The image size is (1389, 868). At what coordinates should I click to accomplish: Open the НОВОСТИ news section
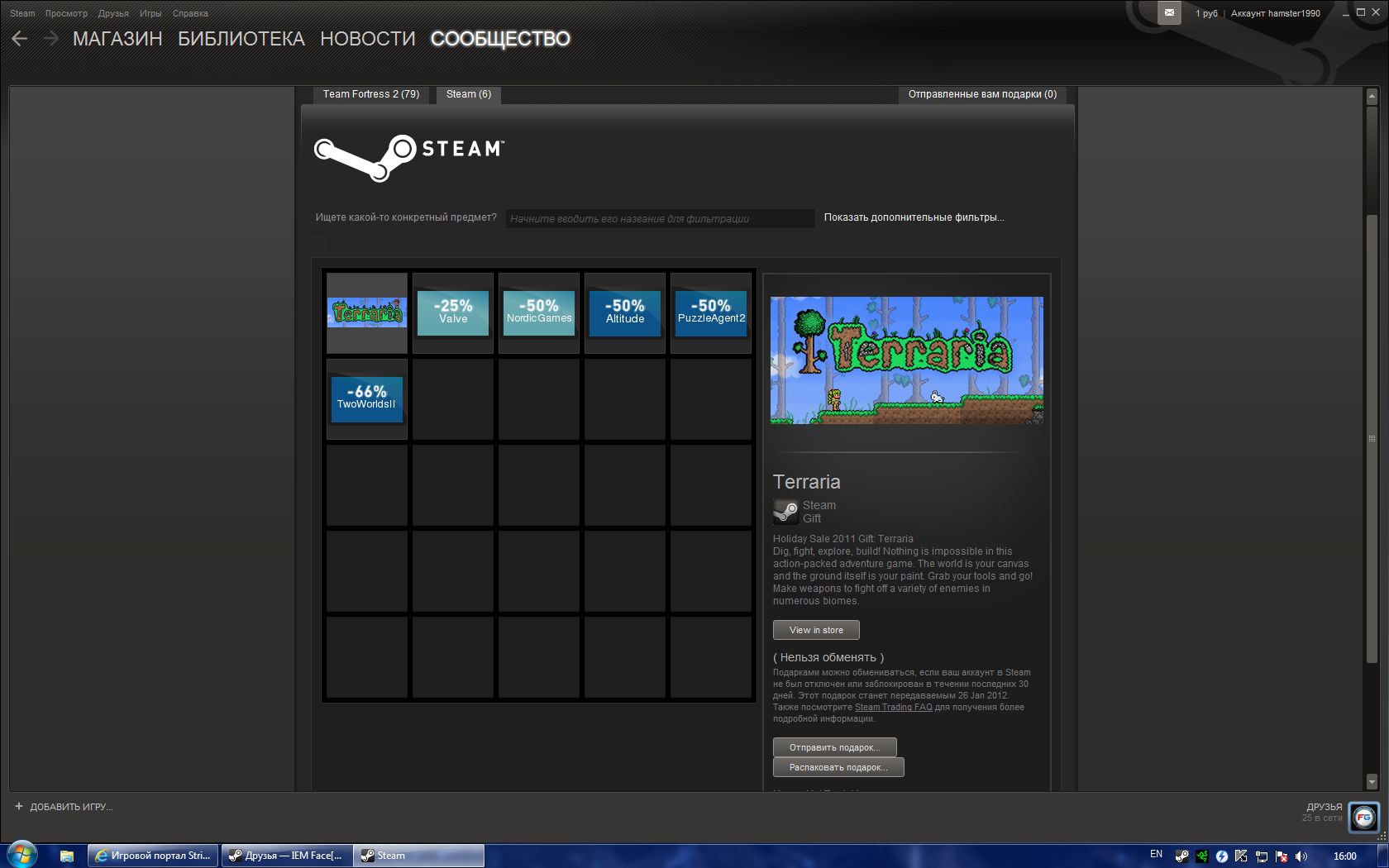coord(368,39)
